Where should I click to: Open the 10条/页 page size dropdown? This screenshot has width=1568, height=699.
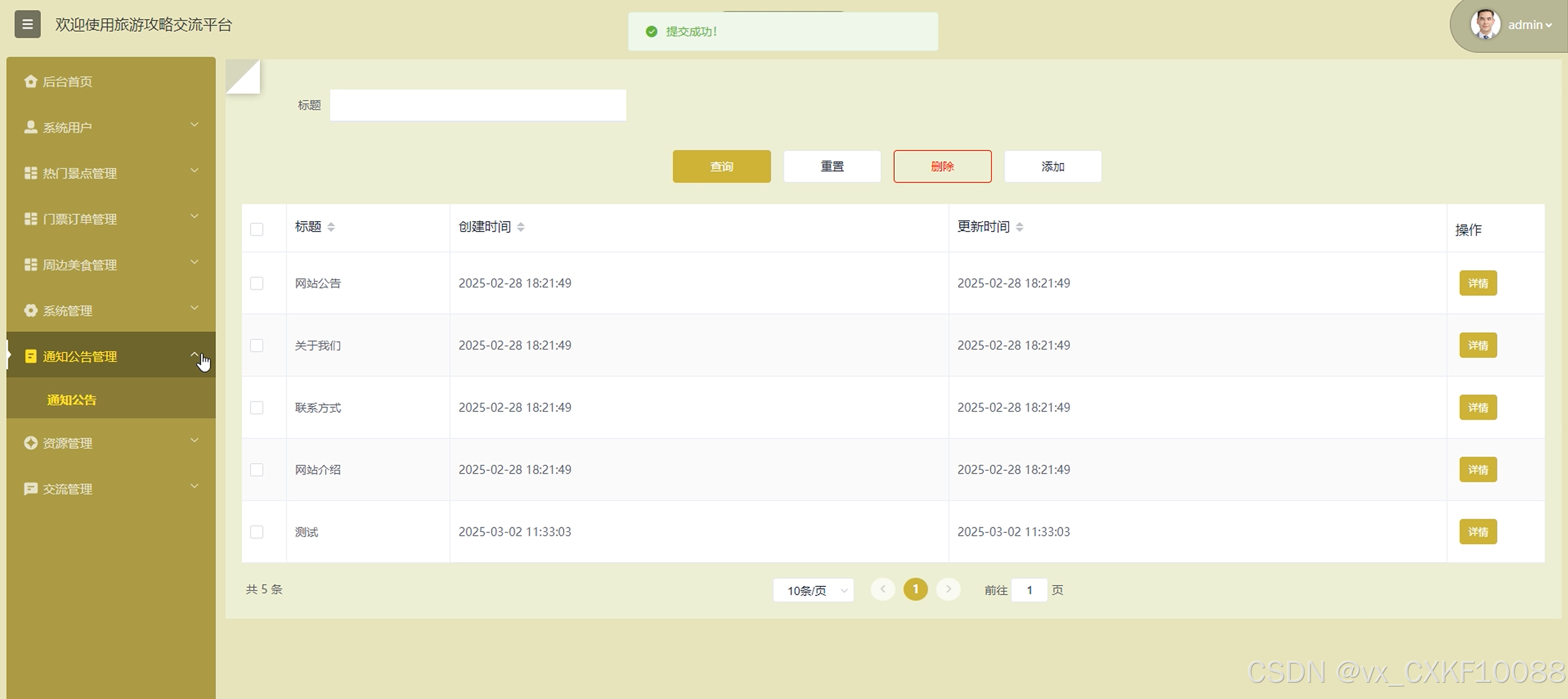pos(813,590)
